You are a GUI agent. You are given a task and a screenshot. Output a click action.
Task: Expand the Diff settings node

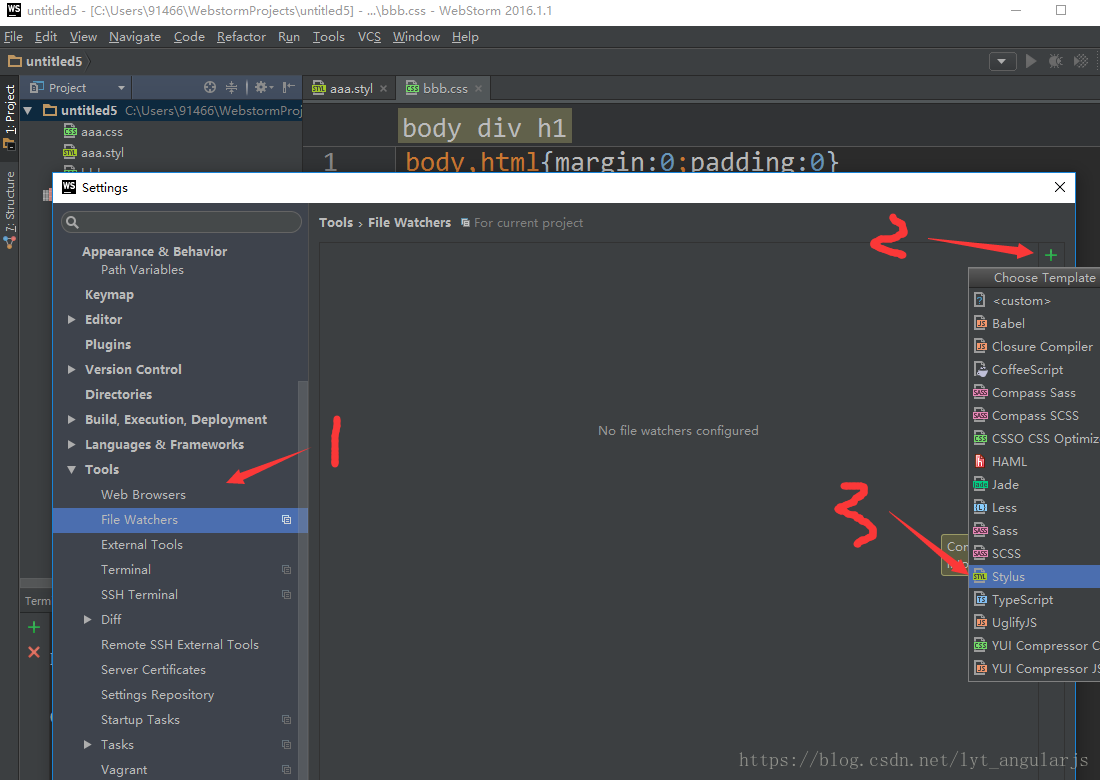pyautogui.click(x=88, y=619)
